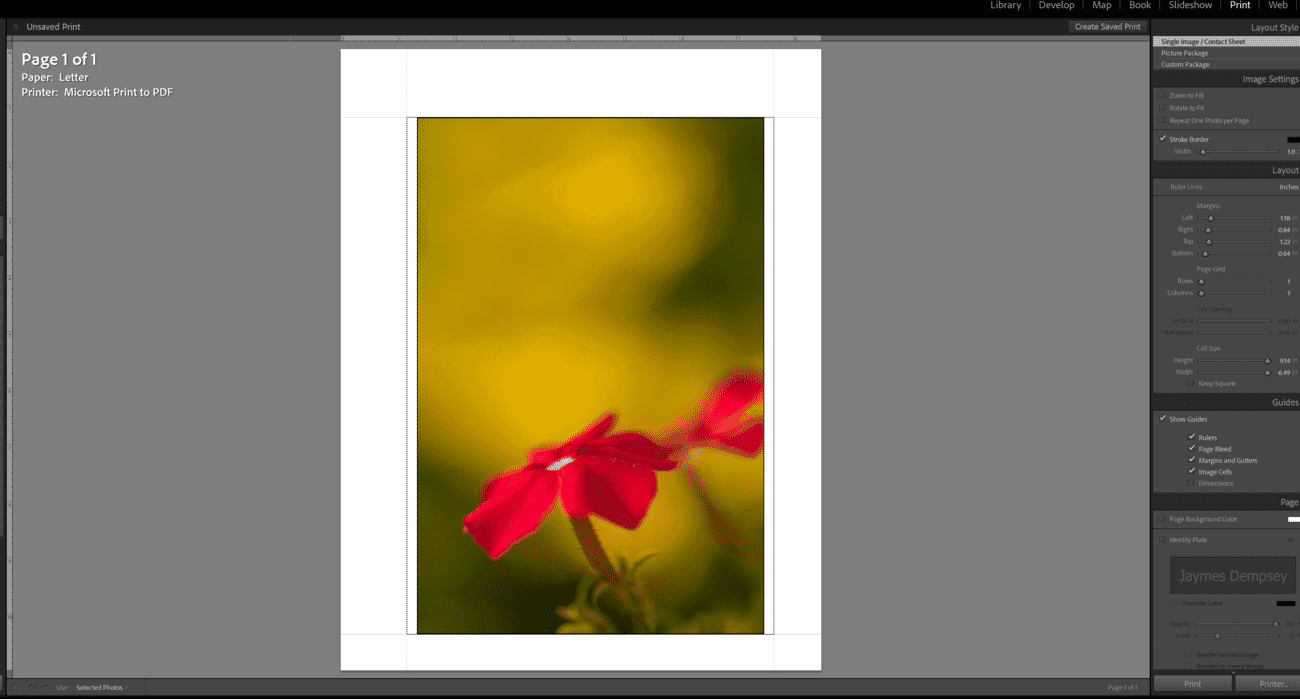Image resolution: width=1300 pixels, height=699 pixels.
Task: Click the Scale slider handle under Identity Plate
Action: click(x=1217, y=636)
